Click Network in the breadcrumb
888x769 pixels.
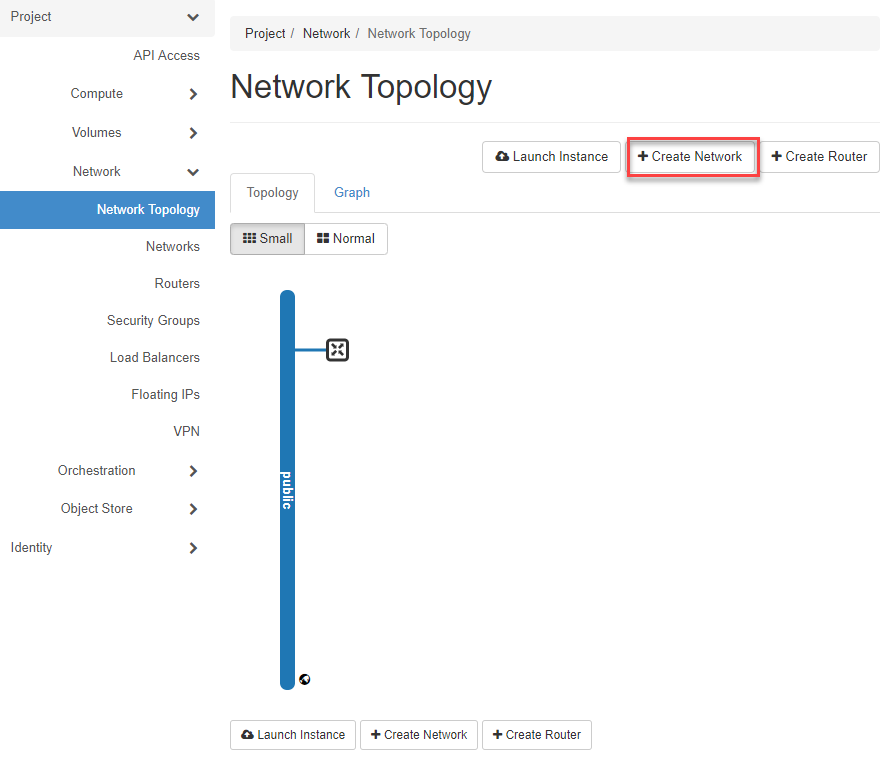point(326,34)
